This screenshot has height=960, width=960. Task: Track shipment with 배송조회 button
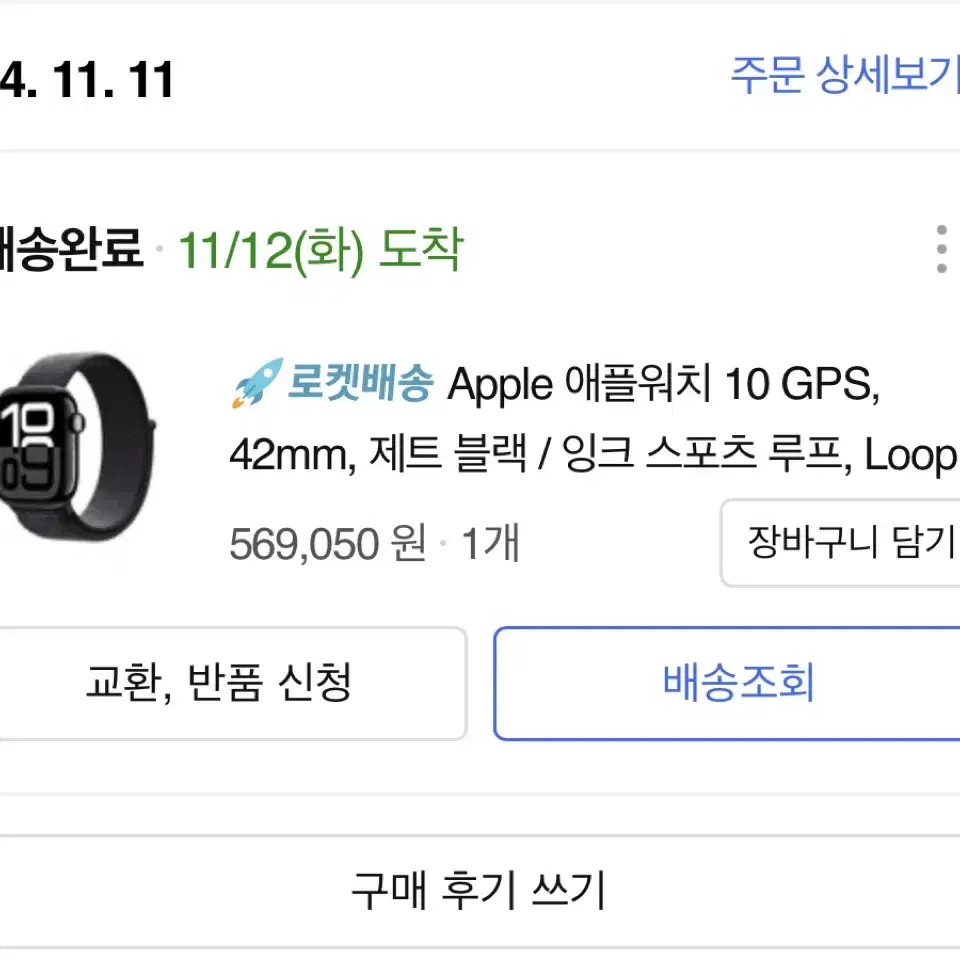[x=727, y=683]
